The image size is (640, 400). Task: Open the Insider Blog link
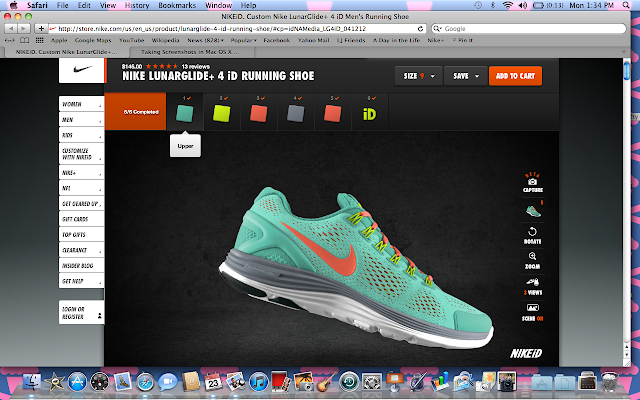(81, 266)
